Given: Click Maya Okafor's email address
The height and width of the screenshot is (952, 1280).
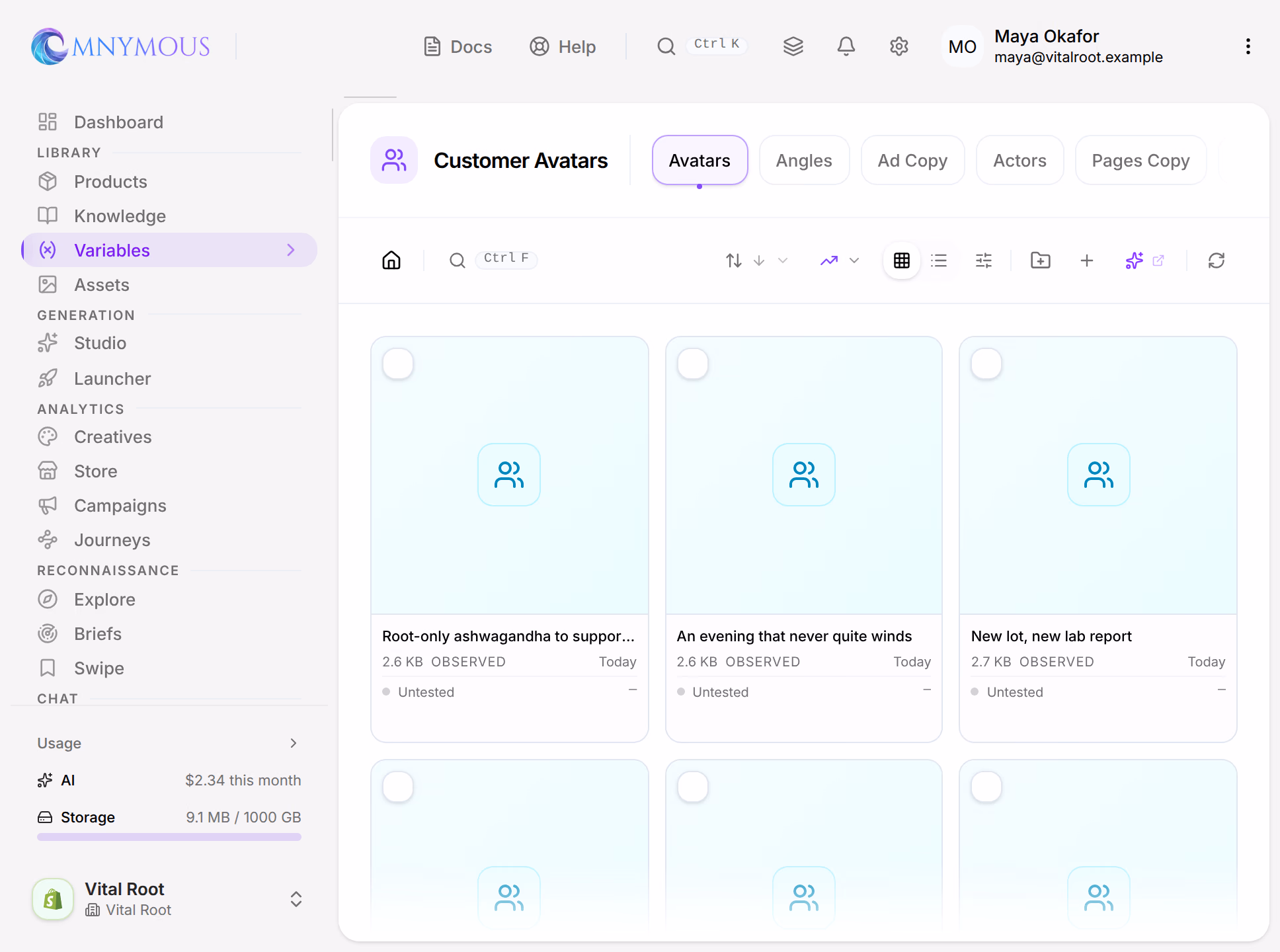Looking at the screenshot, I should click(x=1078, y=57).
